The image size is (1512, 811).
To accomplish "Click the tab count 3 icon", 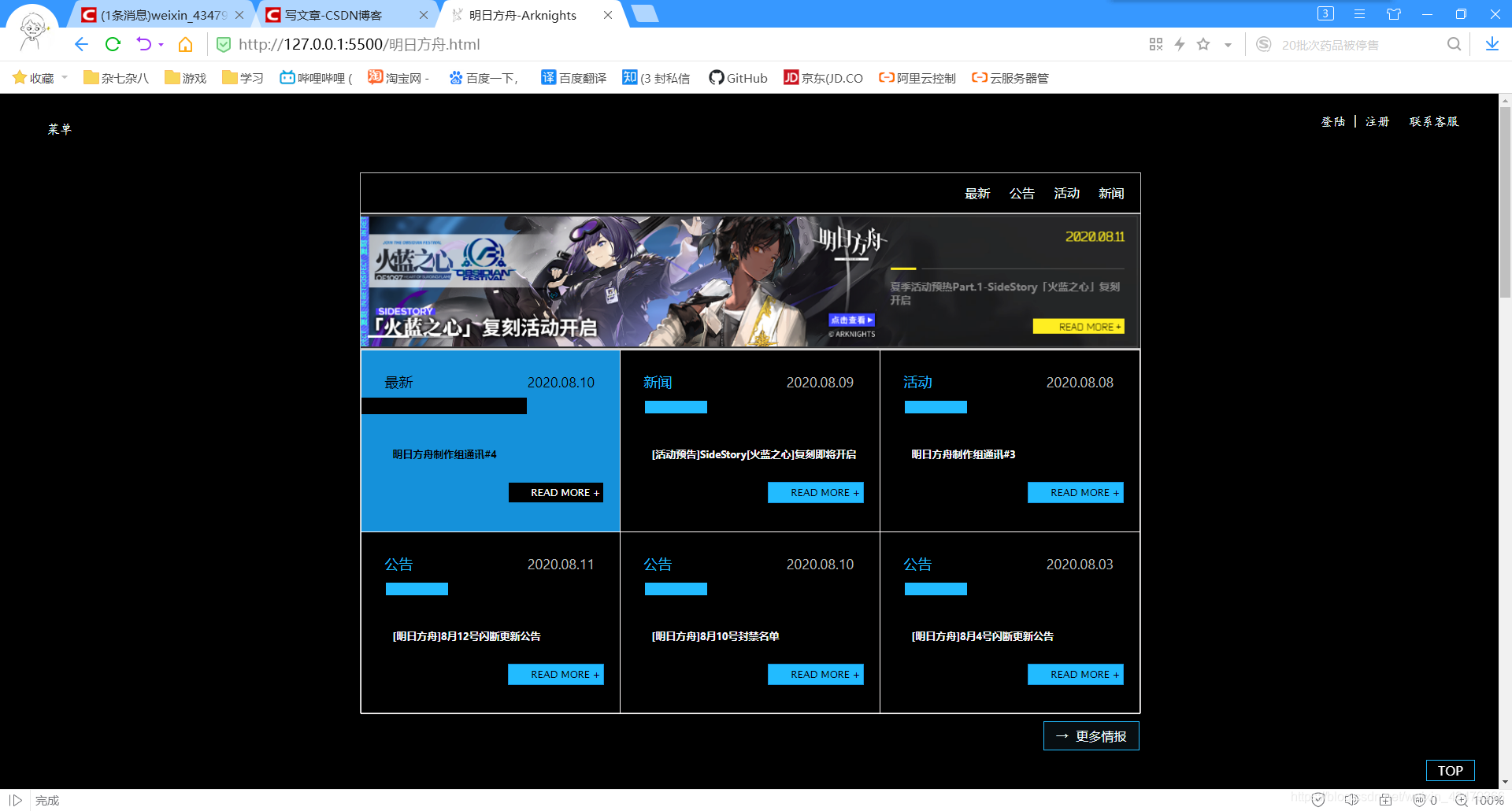I will tap(1325, 13).
